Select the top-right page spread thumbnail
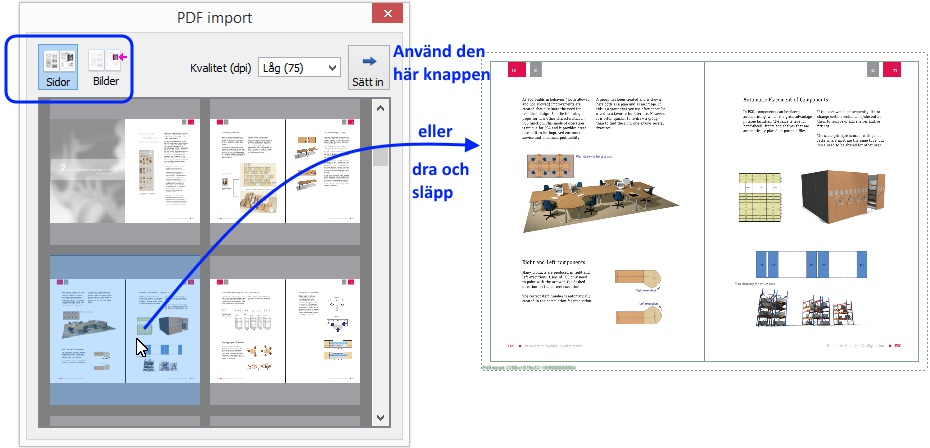This screenshot has width=930, height=448. pos(284,170)
